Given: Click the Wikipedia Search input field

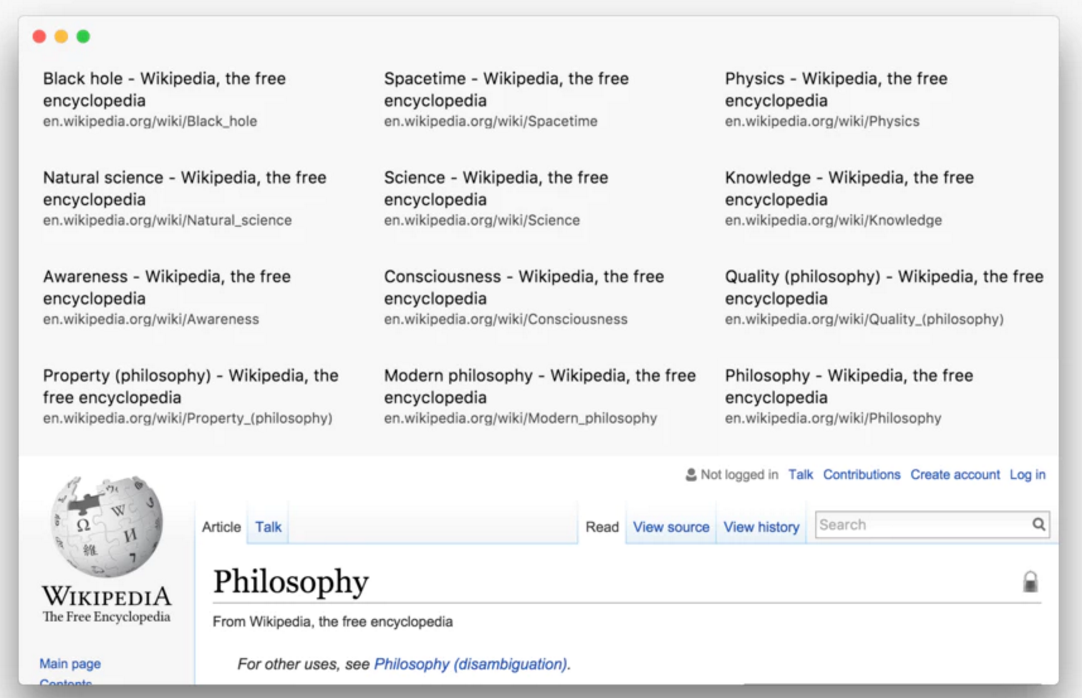Looking at the screenshot, I should 922,524.
